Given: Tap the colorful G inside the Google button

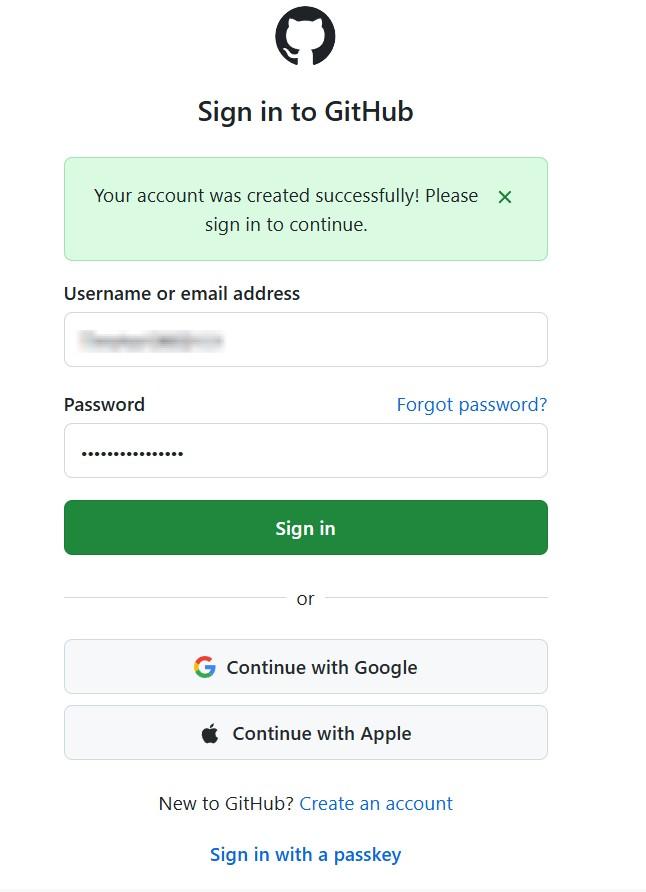Looking at the screenshot, I should (x=205, y=667).
